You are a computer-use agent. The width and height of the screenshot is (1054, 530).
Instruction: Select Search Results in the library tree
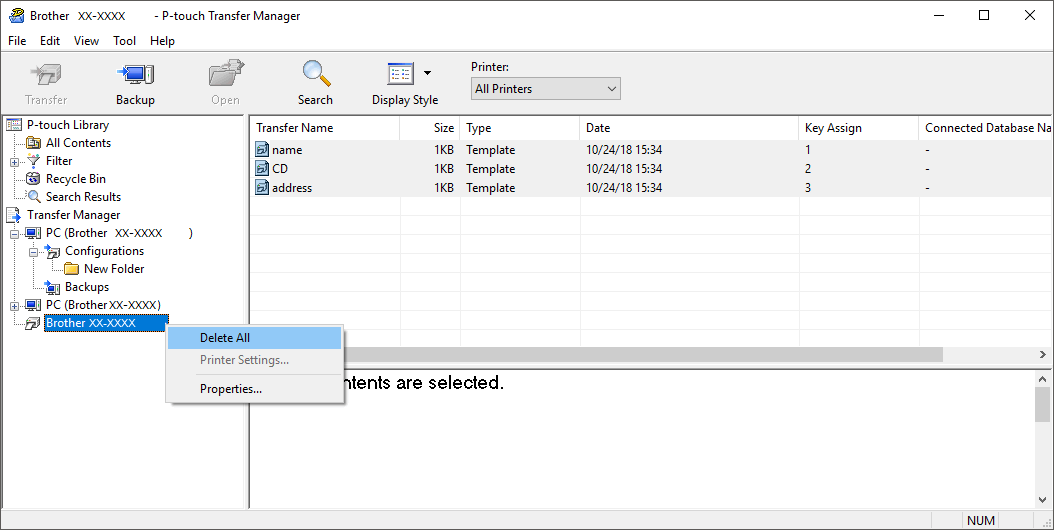pos(83,197)
